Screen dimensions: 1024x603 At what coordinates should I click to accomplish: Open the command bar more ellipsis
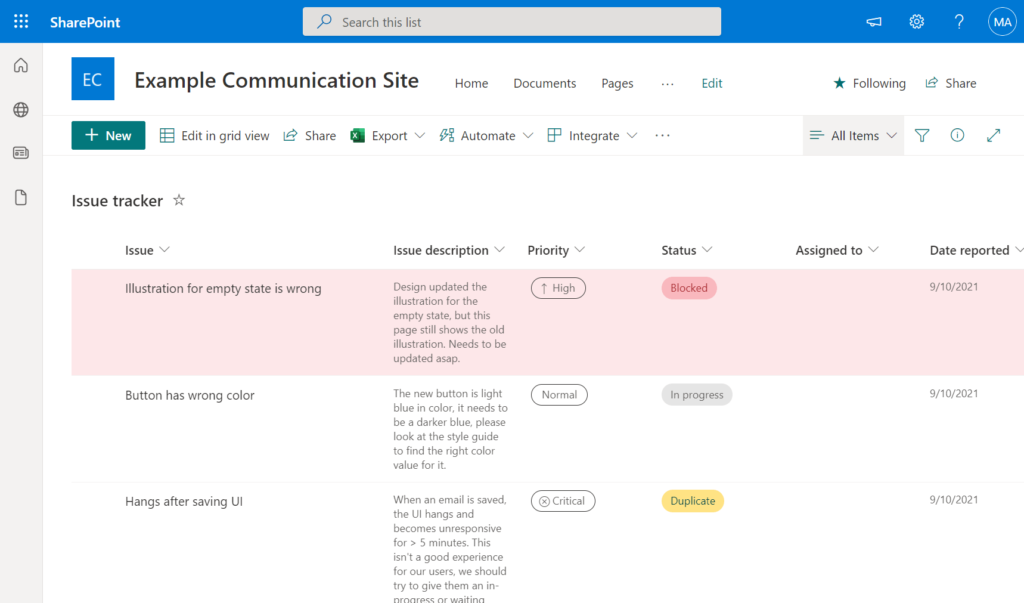click(x=662, y=135)
